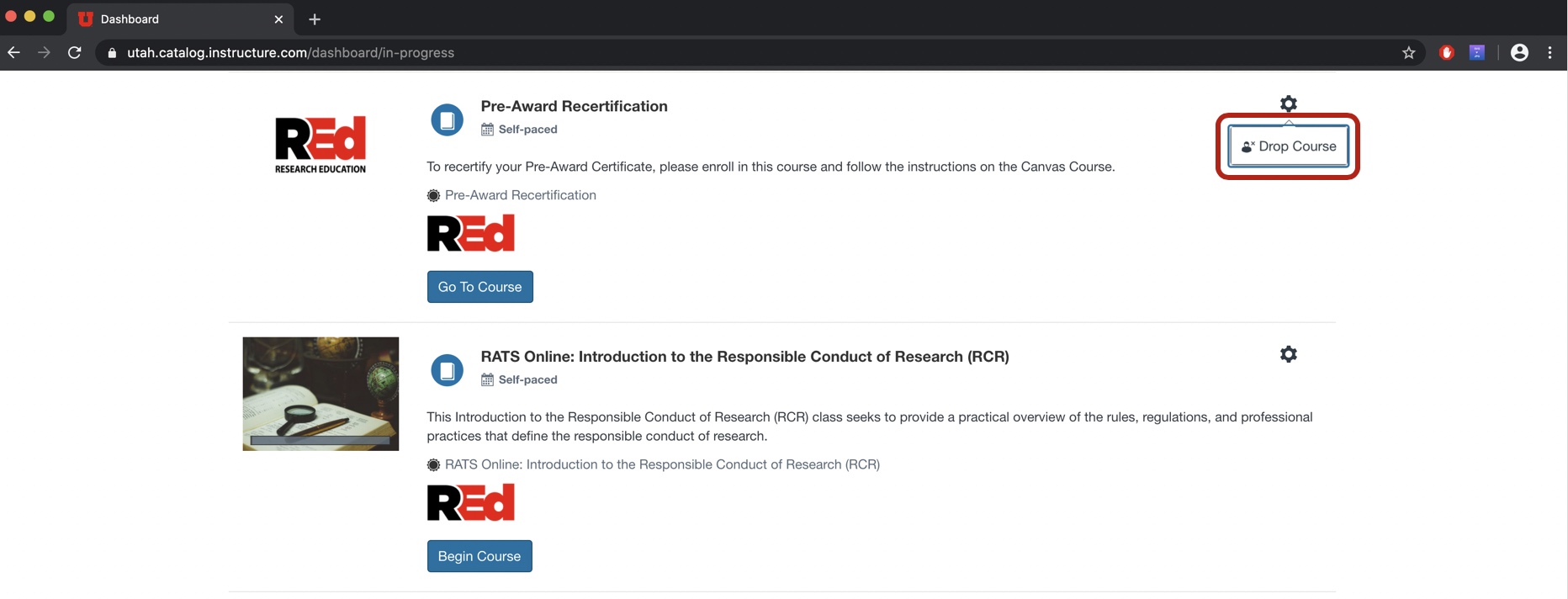This screenshot has height=599, width=1568.
Task: Click the address bar URL
Action: tap(290, 53)
